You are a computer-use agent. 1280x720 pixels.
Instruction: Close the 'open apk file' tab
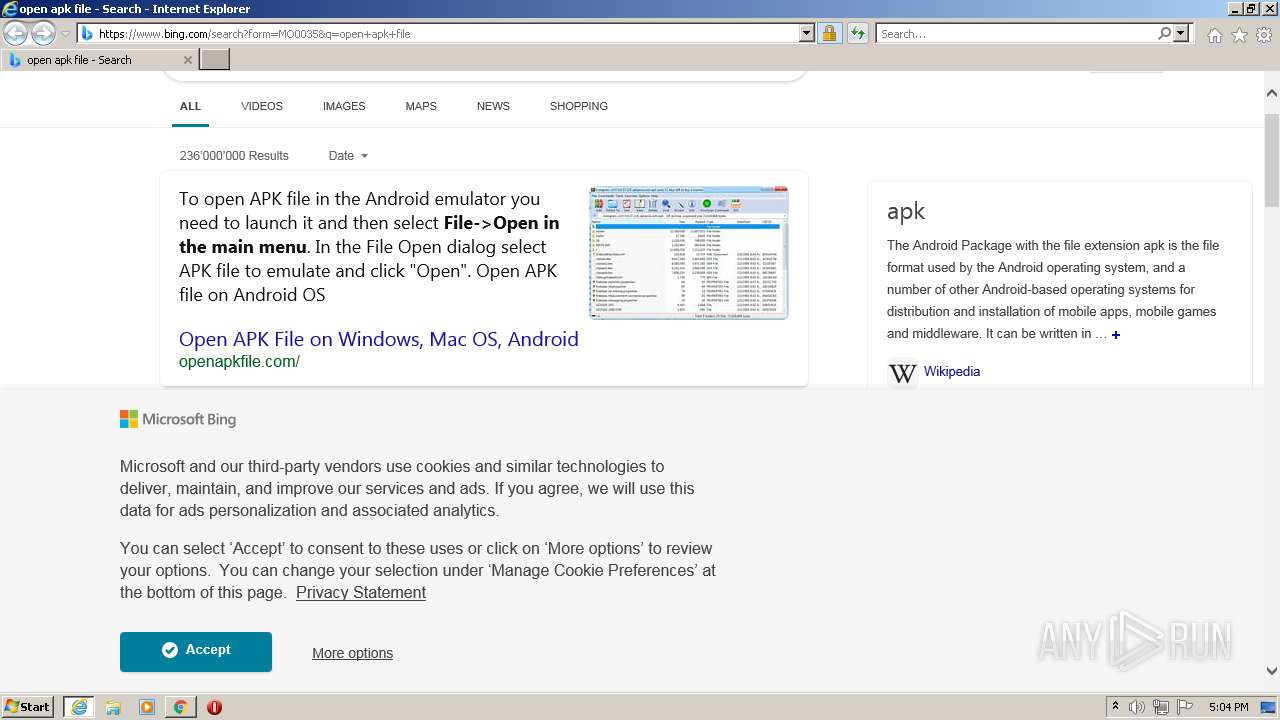[x=187, y=60]
